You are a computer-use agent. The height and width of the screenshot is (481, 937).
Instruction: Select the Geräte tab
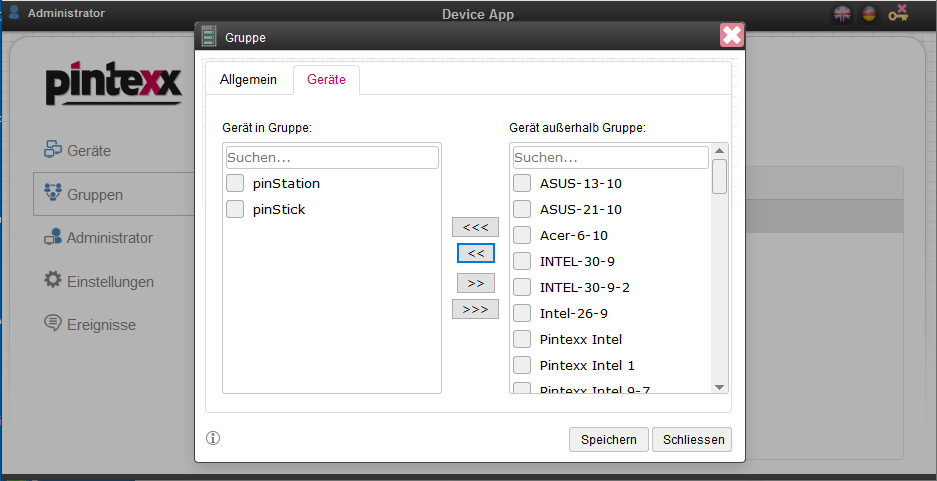326,80
